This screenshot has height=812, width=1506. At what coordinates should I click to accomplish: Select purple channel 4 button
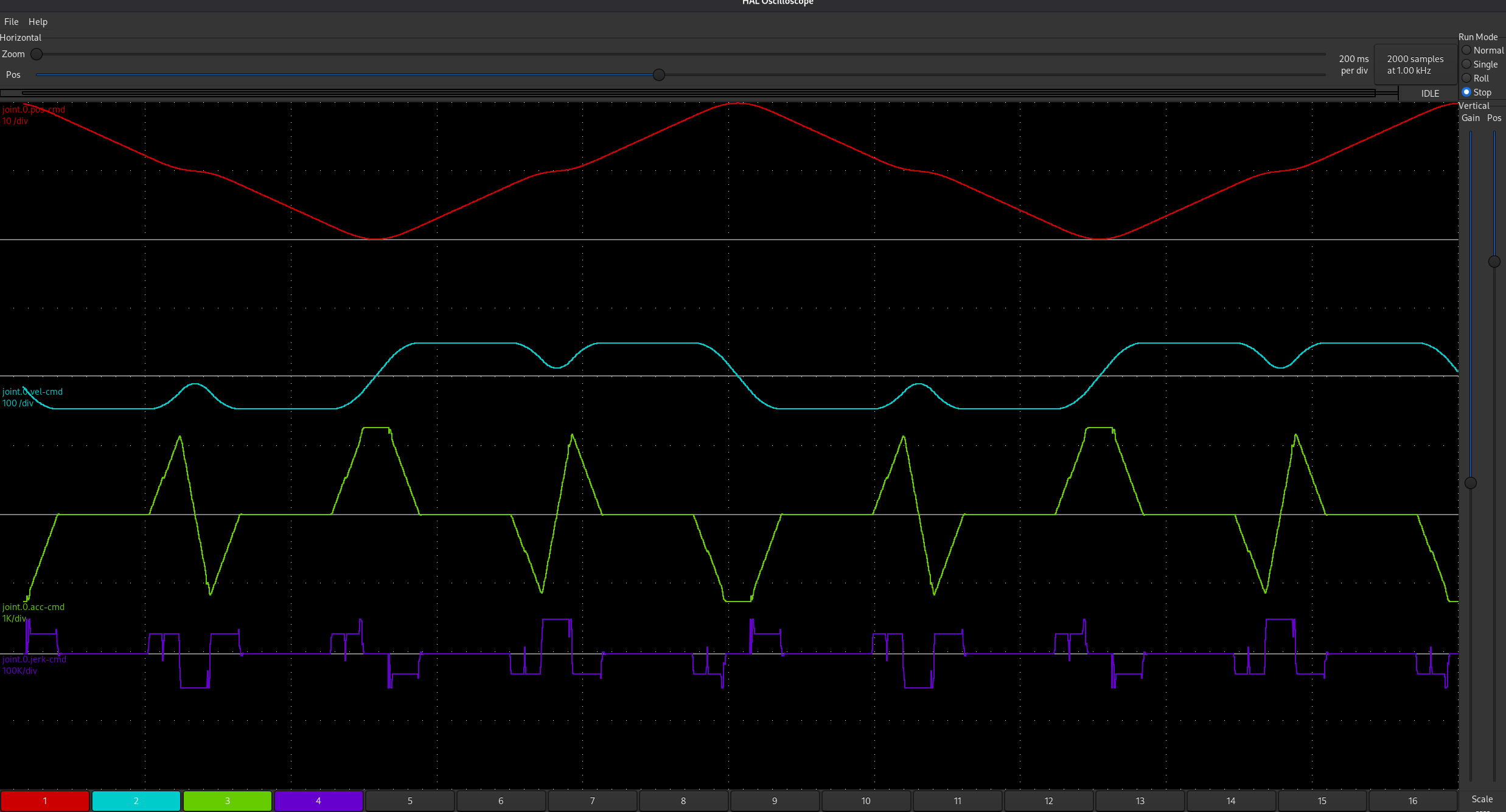pos(318,800)
